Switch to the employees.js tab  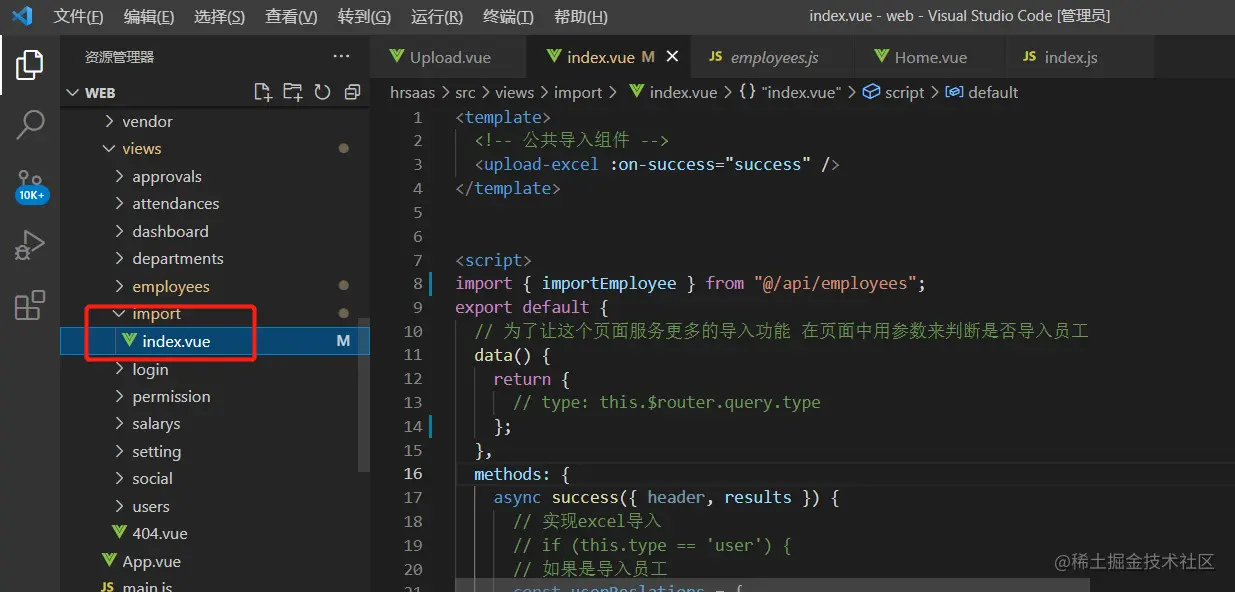(773, 57)
